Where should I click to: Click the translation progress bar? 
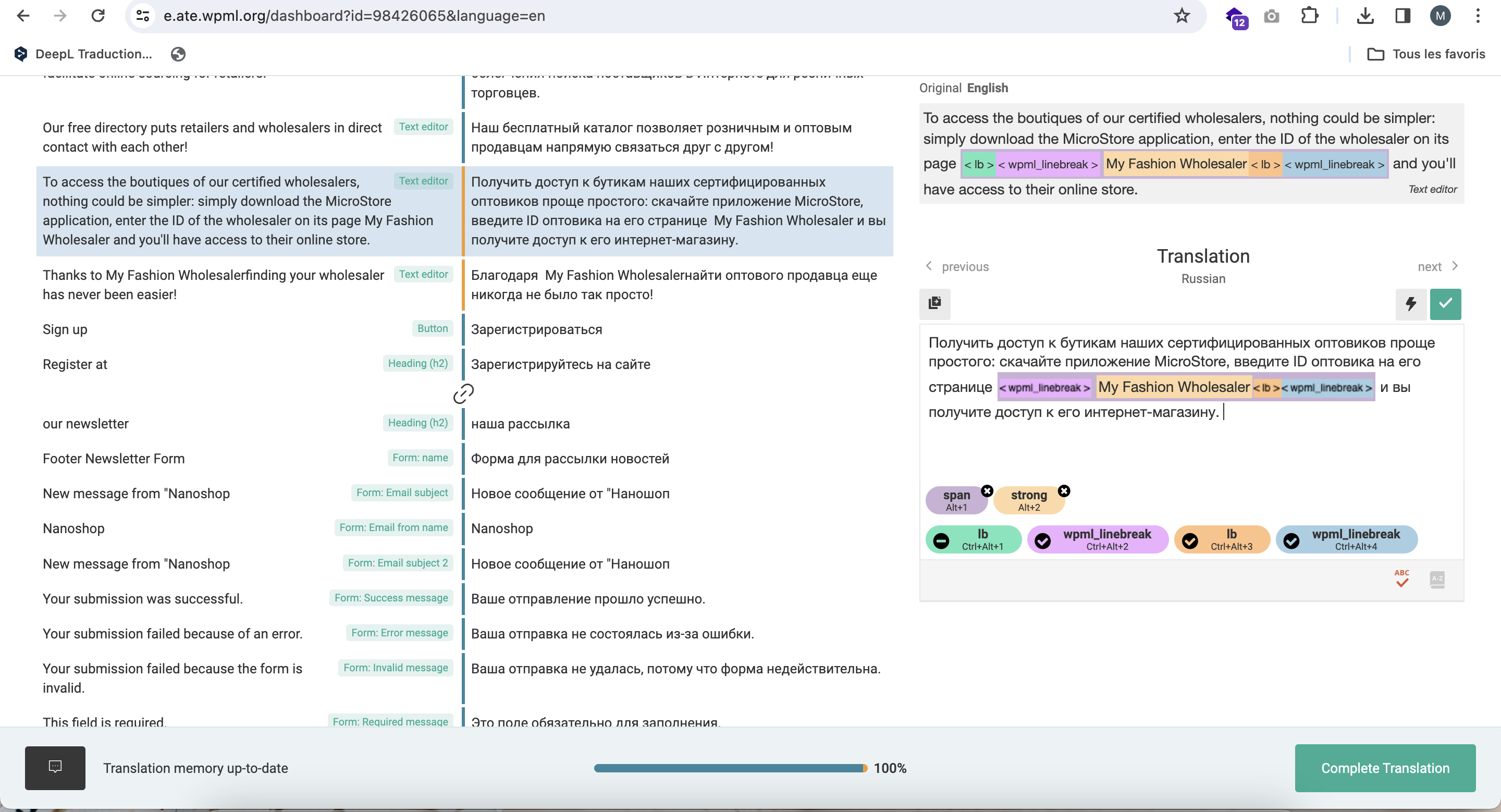click(x=731, y=768)
